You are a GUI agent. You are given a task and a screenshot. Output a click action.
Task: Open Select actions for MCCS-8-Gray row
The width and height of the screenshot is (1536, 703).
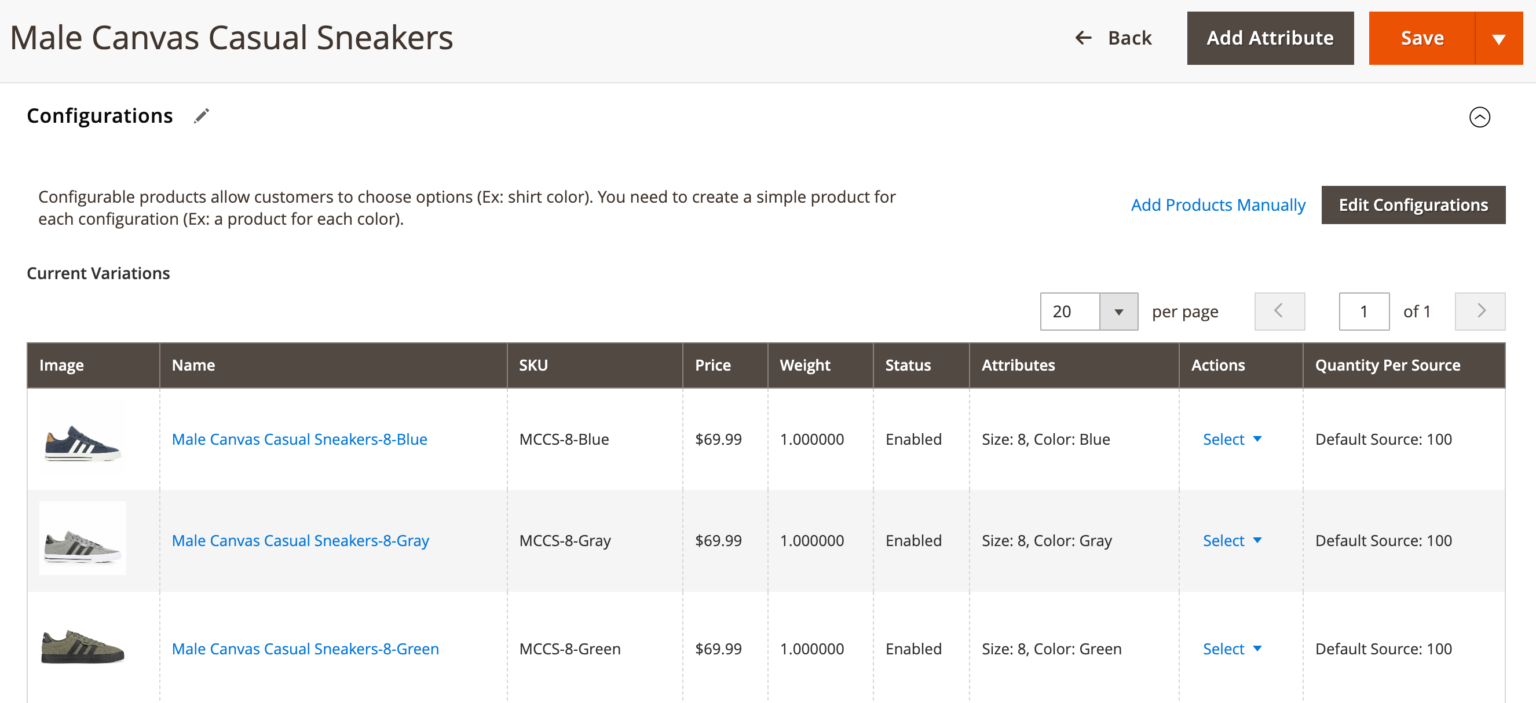click(1231, 540)
